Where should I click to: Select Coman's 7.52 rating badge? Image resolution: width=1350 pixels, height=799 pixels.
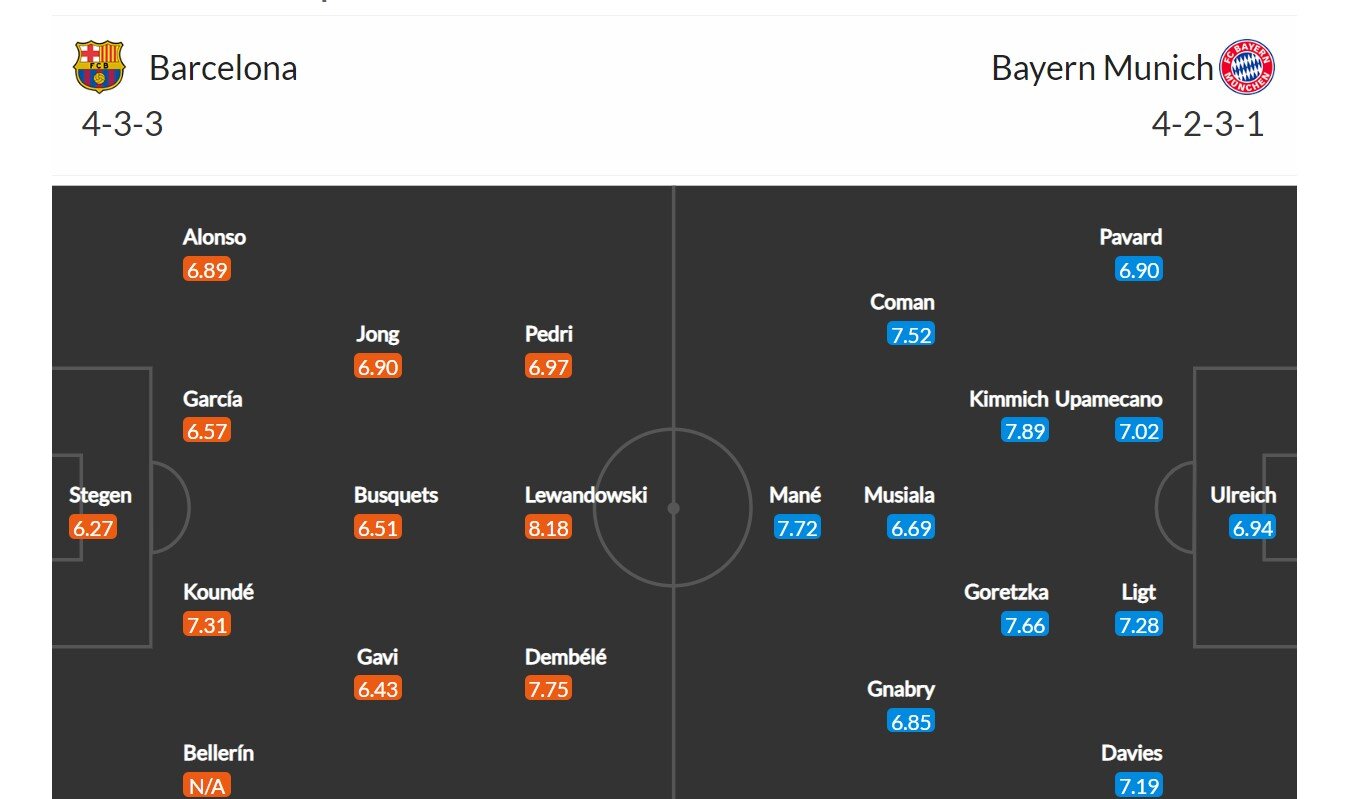pyautogui.click(x=911, y=335)
